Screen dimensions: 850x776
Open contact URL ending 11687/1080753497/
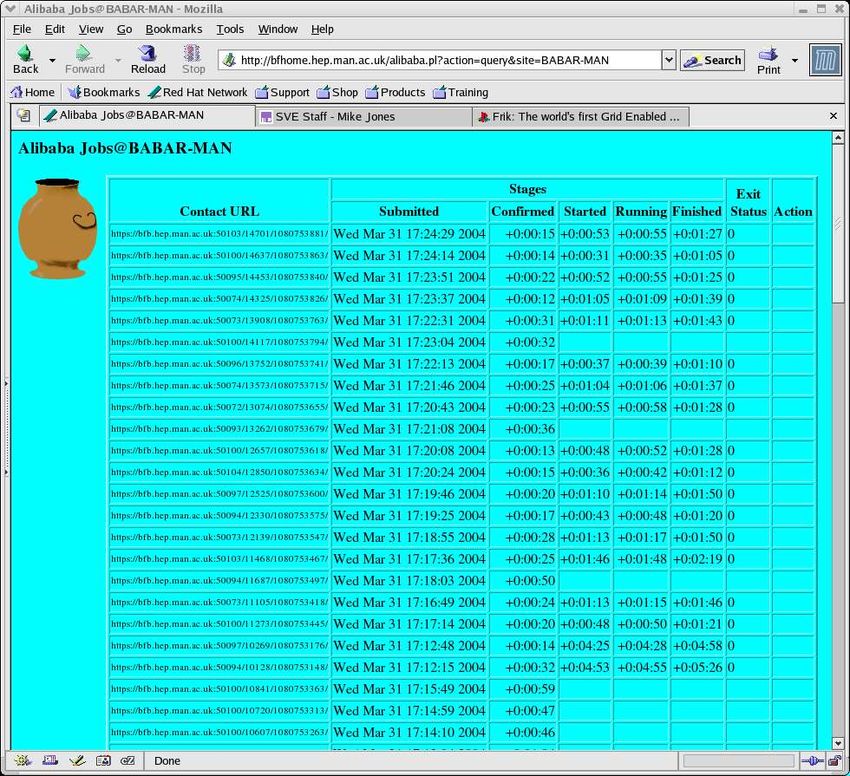pos(220,581)
